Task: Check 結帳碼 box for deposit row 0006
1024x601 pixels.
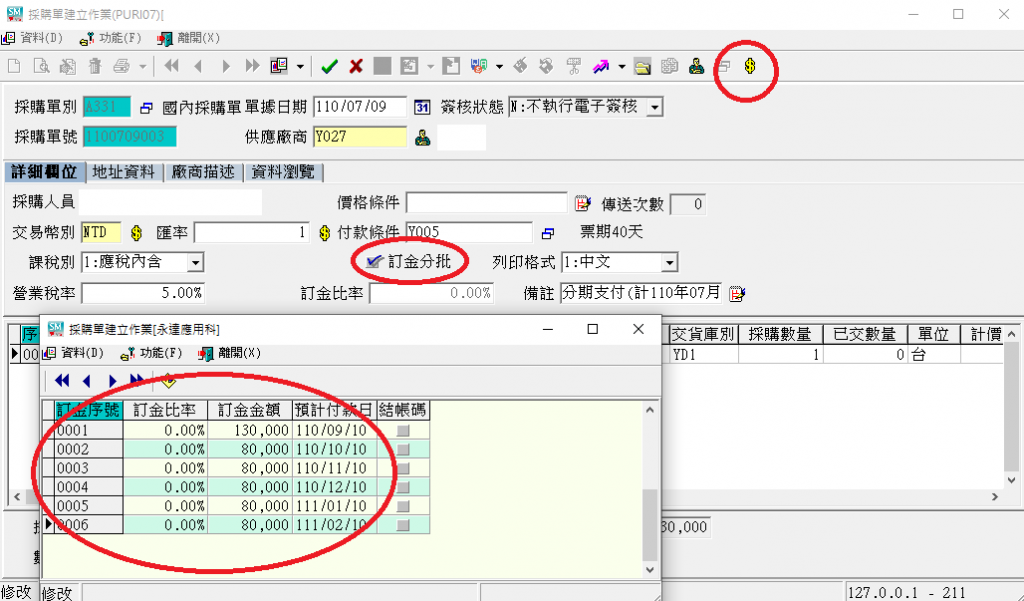Action: coord(403,525)
